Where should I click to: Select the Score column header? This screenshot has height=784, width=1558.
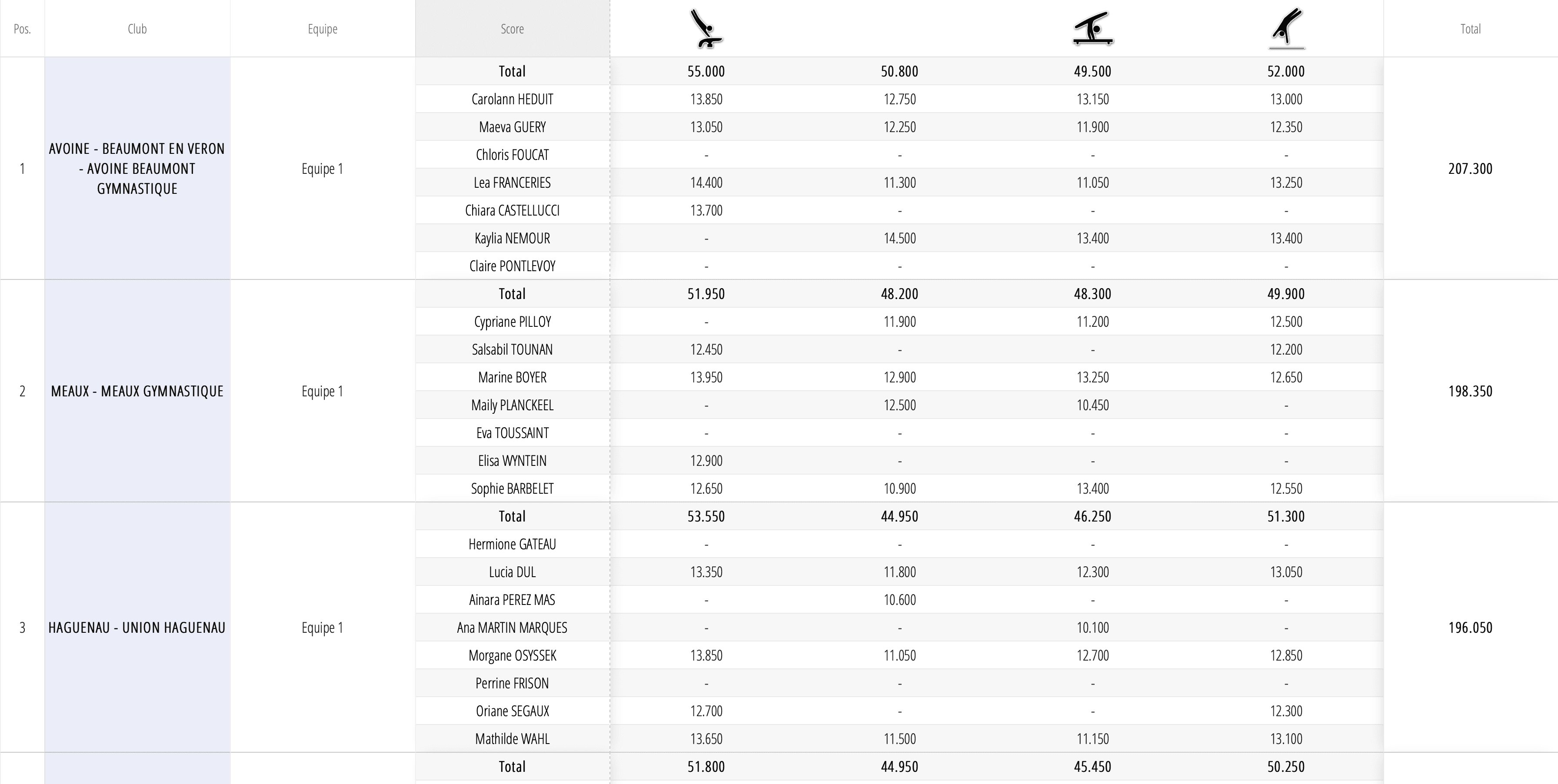click(x=512, y=29)
